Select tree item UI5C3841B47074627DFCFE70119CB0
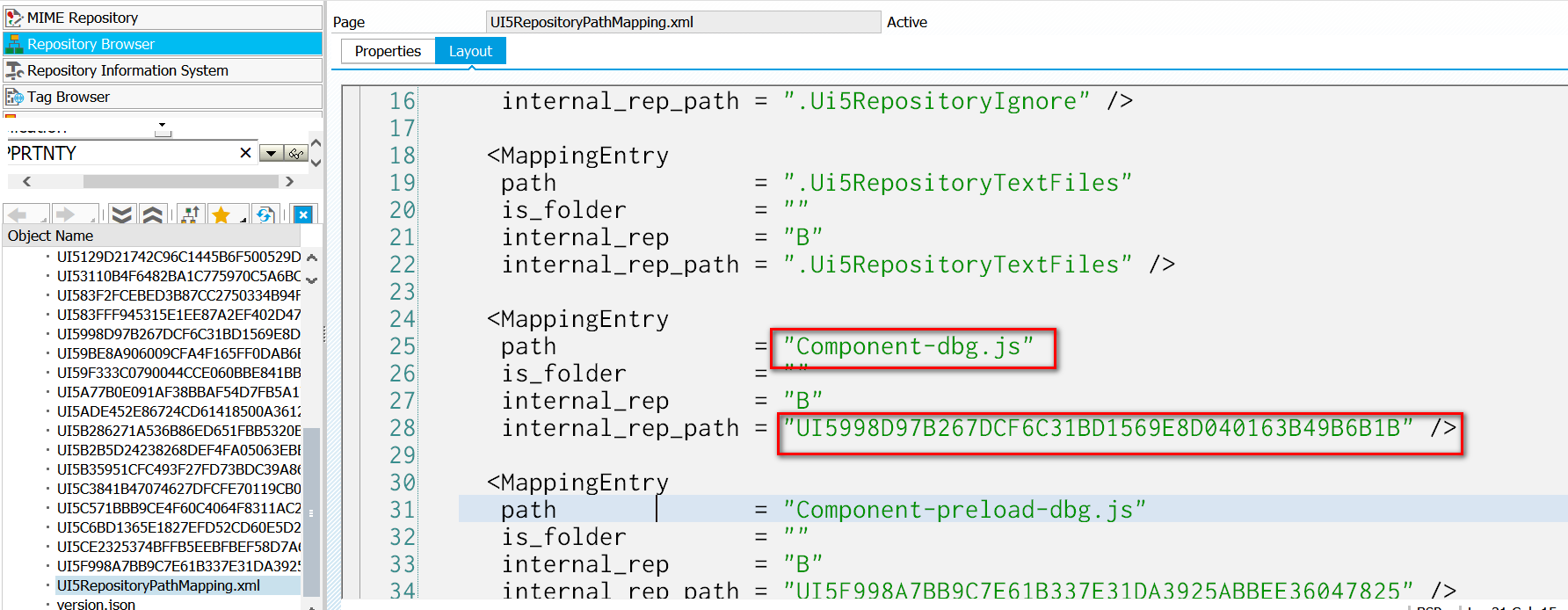The image size is (1568, 610). pyautogui.click(x=178, y=489)
